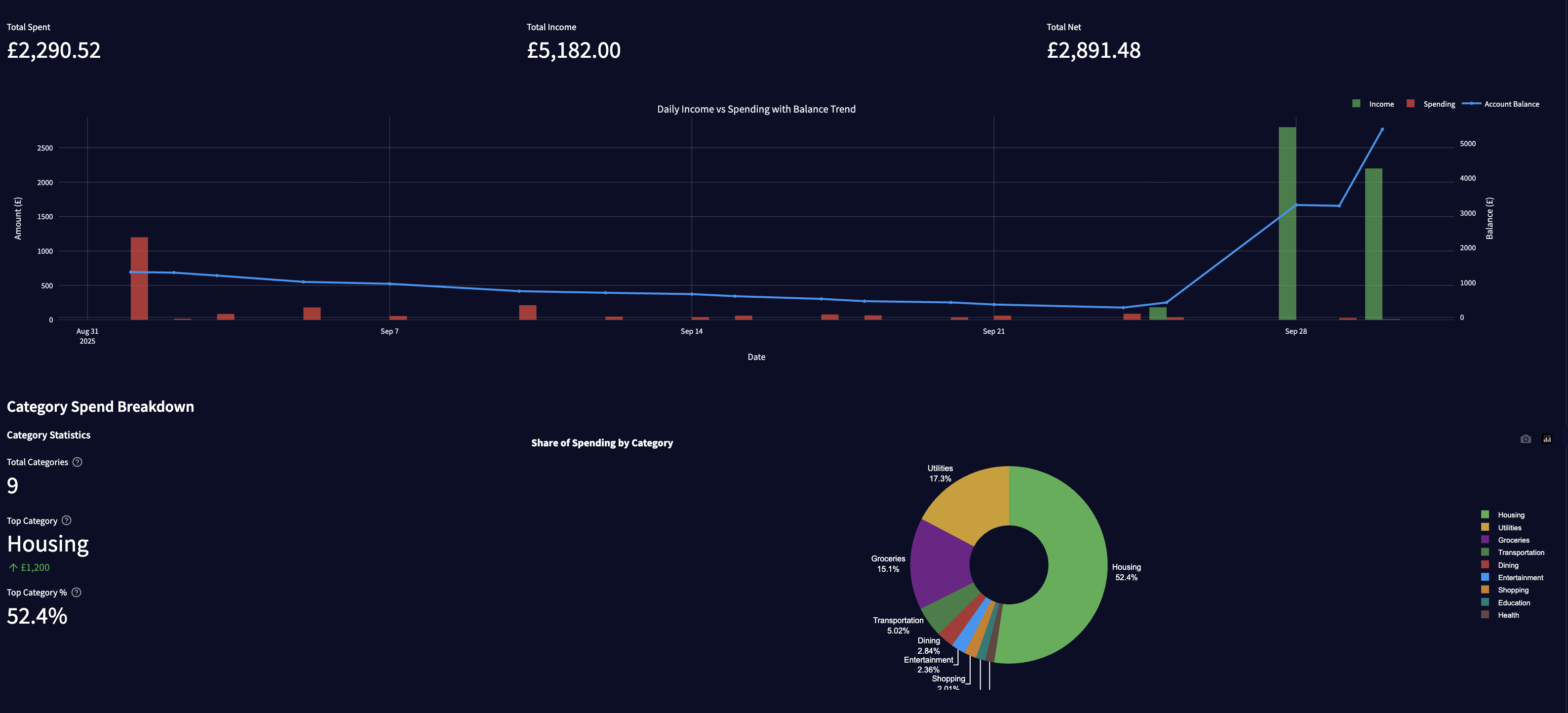Click the camera icon to download the pie chart
Screen dimensions: 1568x713
tap(1526, 439)
